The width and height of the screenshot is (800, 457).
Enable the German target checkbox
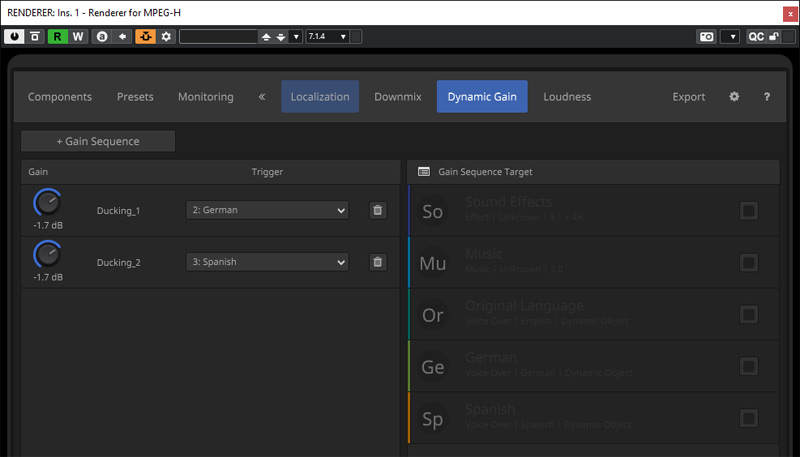[x=749, y=366]
